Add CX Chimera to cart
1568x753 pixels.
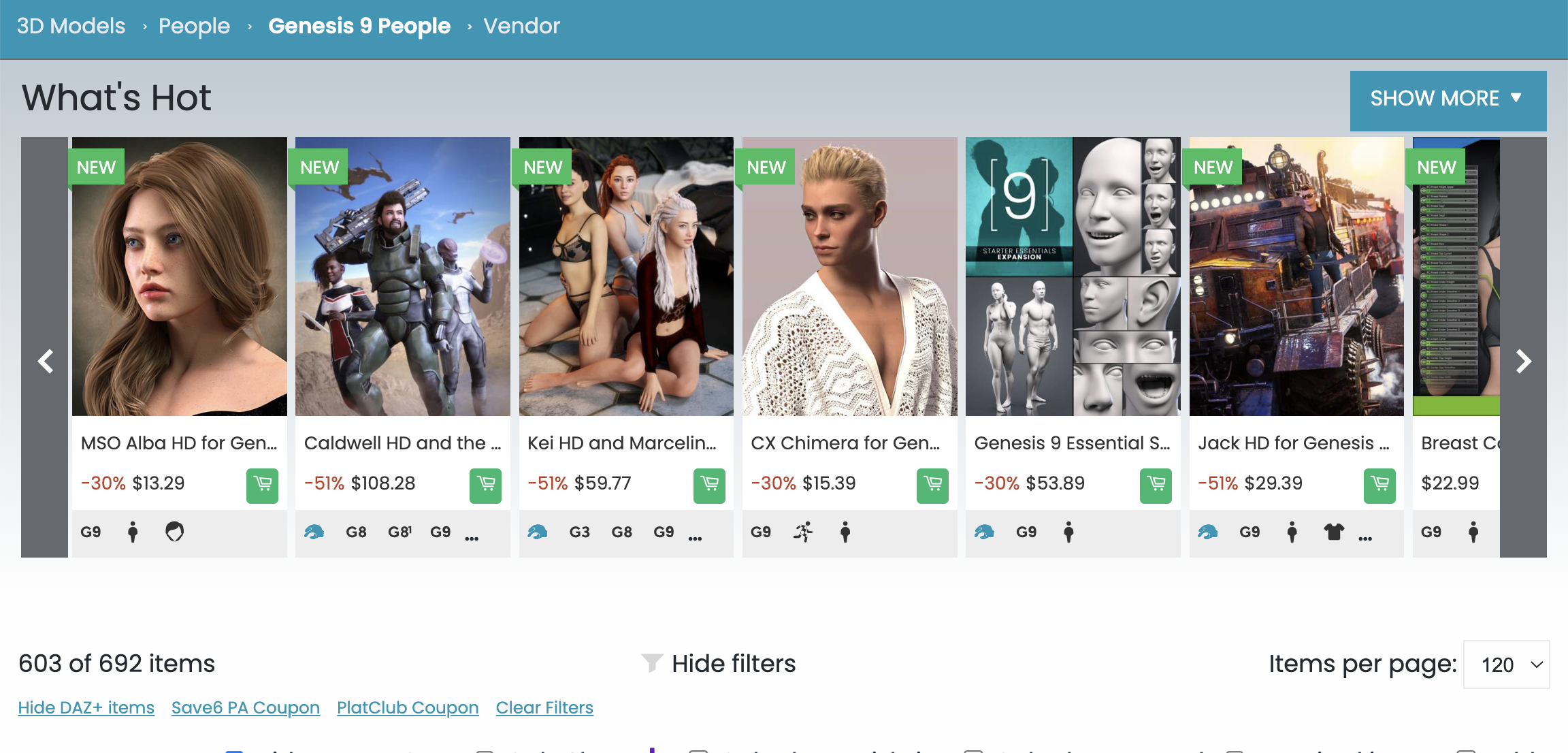(932, 485)
